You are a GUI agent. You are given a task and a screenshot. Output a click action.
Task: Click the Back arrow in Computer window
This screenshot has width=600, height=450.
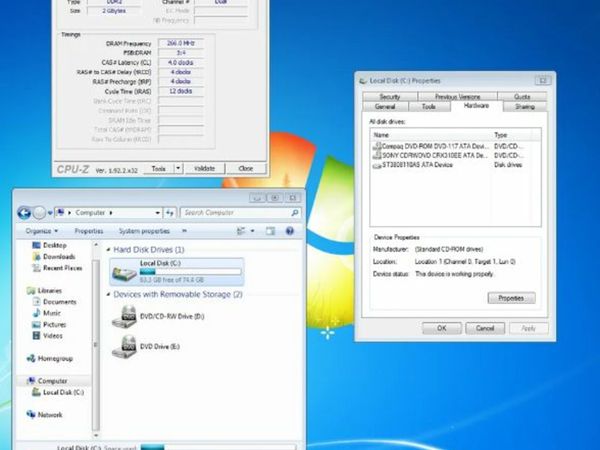click(24, 213)
